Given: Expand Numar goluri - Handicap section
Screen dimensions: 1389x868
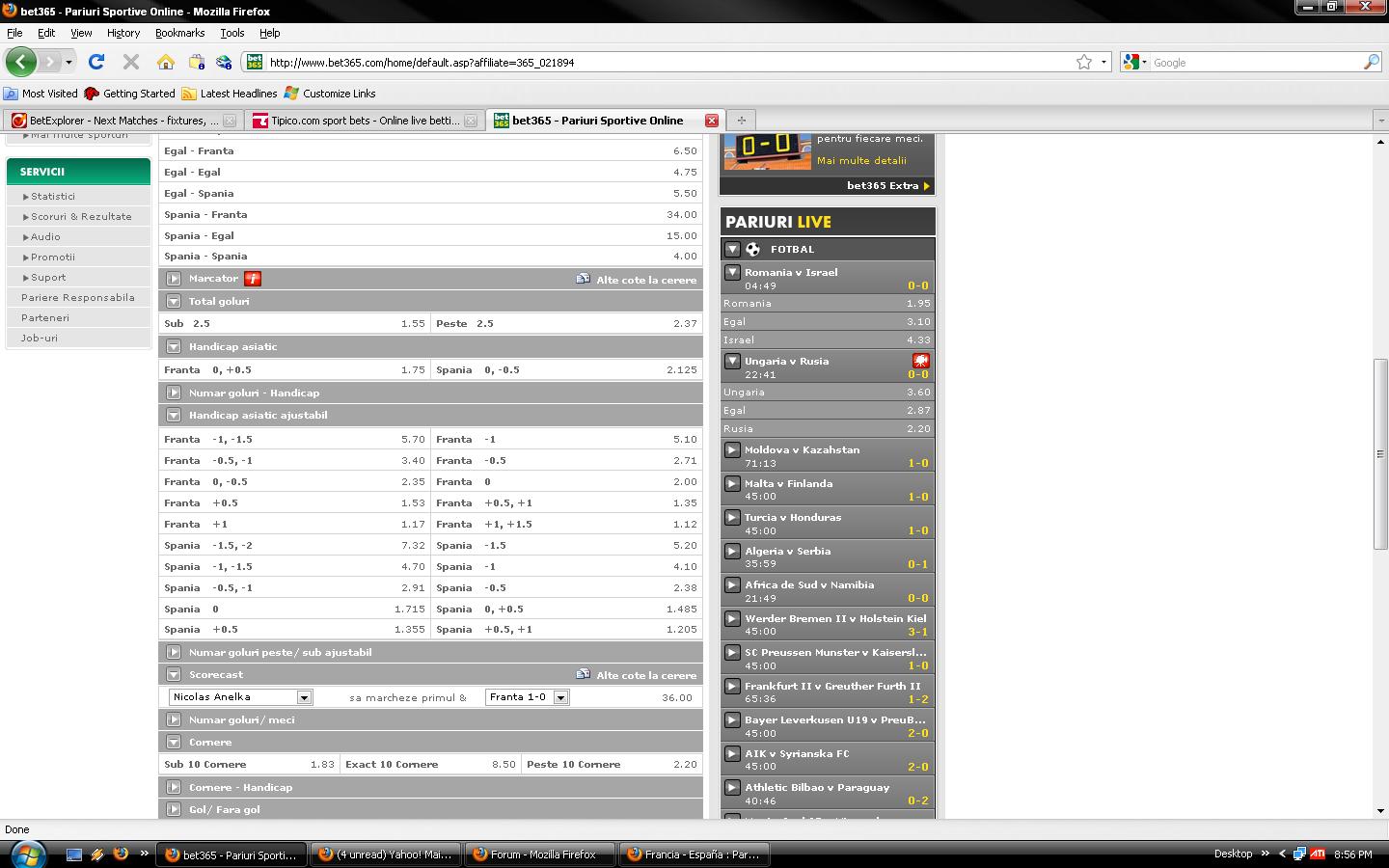Looking at the screenshot, I should tap(174, 393).
